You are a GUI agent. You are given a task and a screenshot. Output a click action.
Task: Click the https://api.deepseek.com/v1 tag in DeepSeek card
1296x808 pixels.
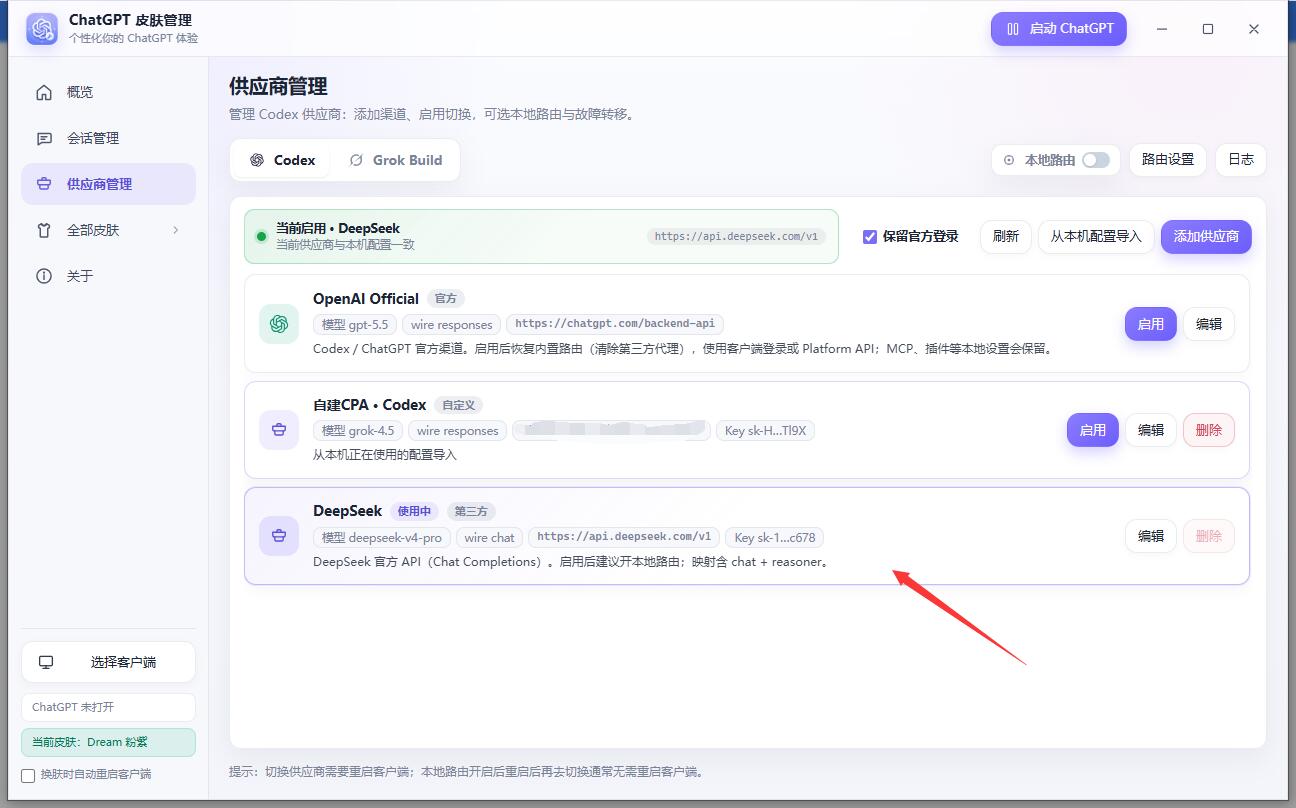[x=624, y=537]
